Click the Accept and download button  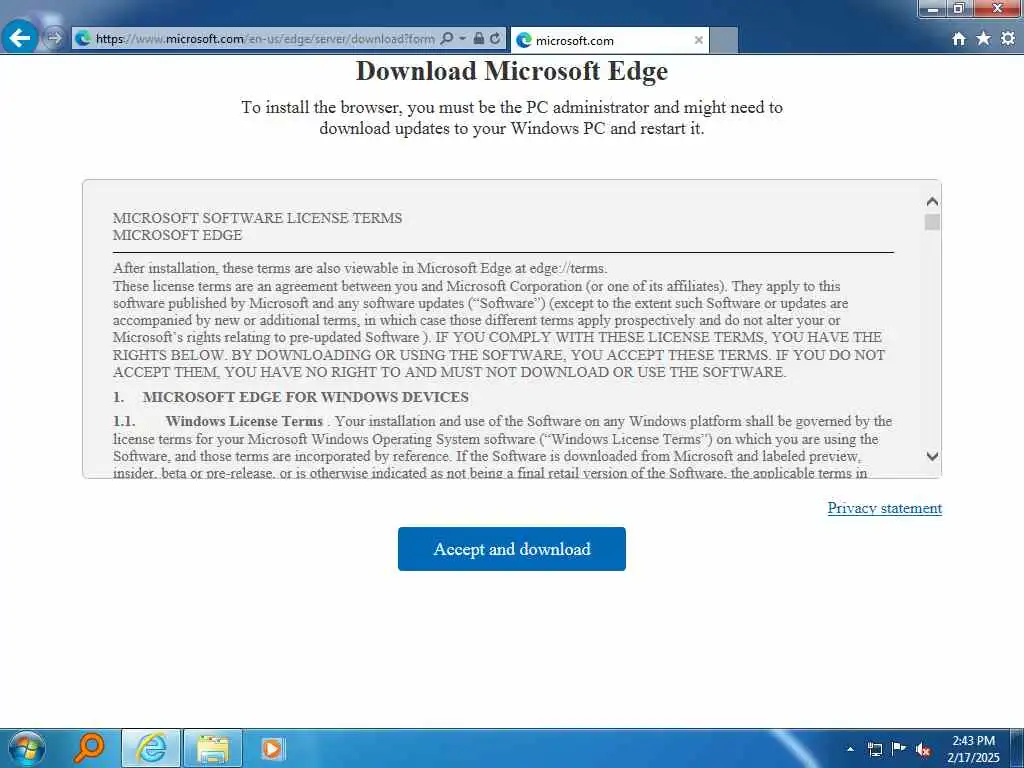[x=512, y=549]
